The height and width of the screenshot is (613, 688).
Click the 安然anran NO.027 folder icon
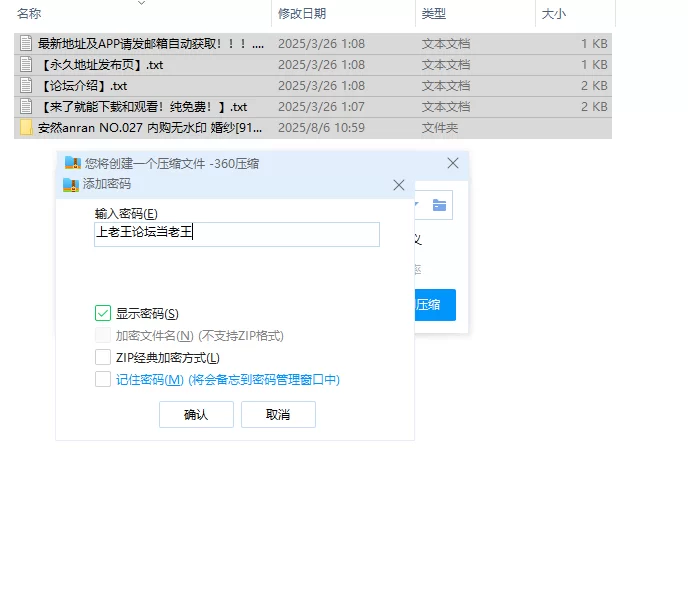27,128
